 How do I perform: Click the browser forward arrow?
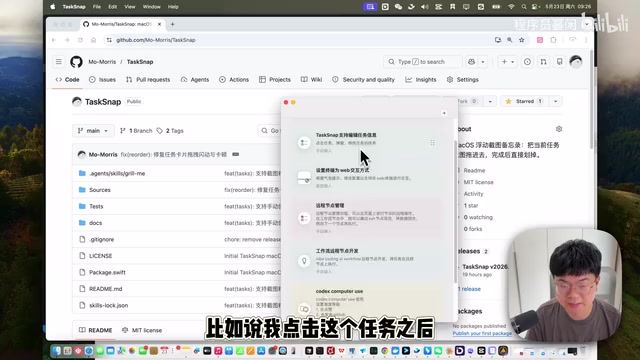[x=67, y=40]
